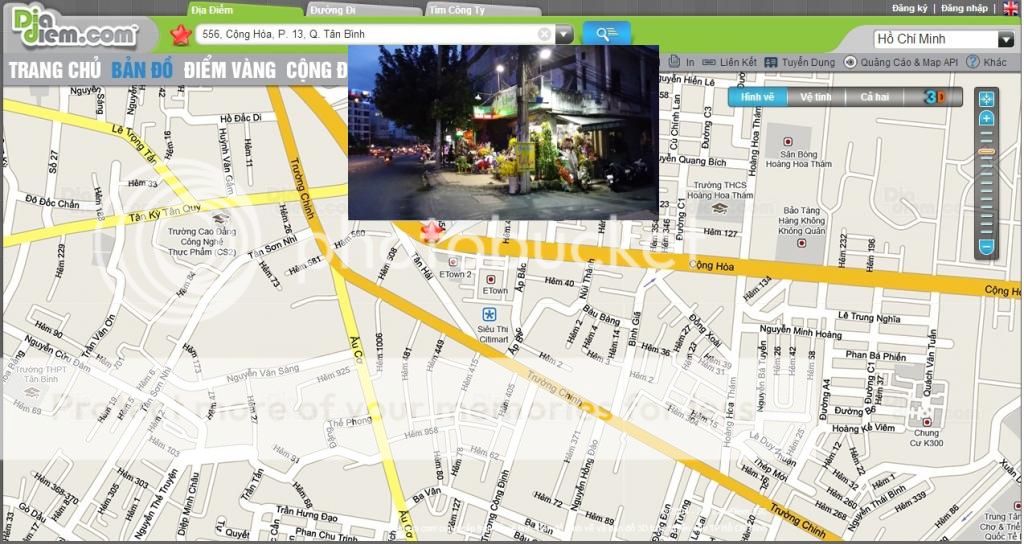1024x544 pixels.
Task: Click the Đăng nhập link
Action: [964, 8]
